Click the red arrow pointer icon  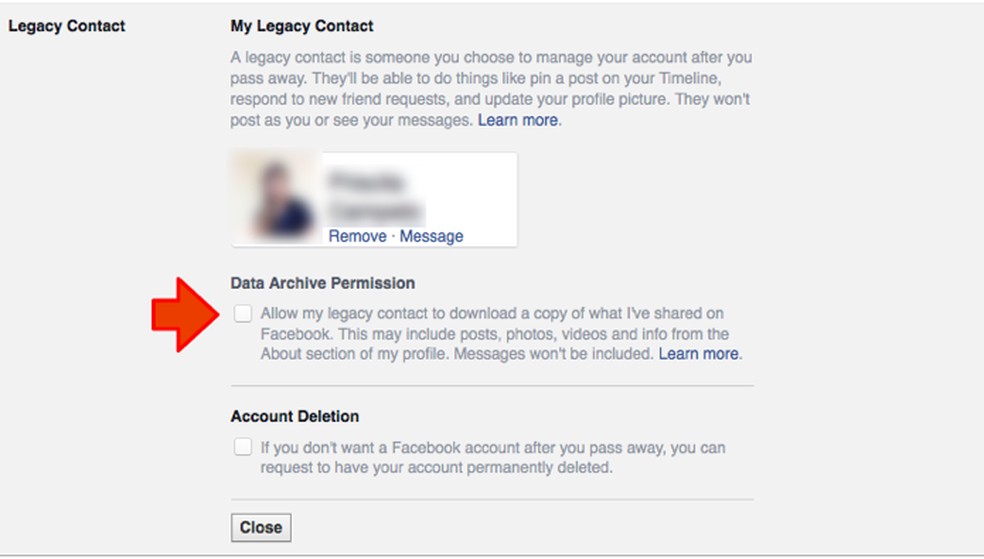pos(183,314)
